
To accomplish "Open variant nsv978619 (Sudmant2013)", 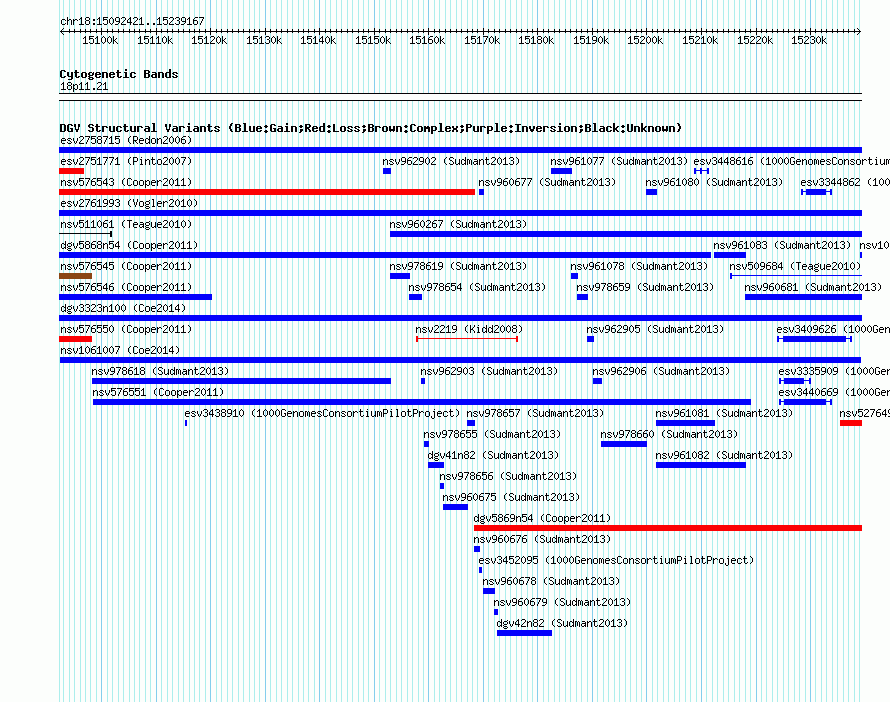I will [458, 266].
